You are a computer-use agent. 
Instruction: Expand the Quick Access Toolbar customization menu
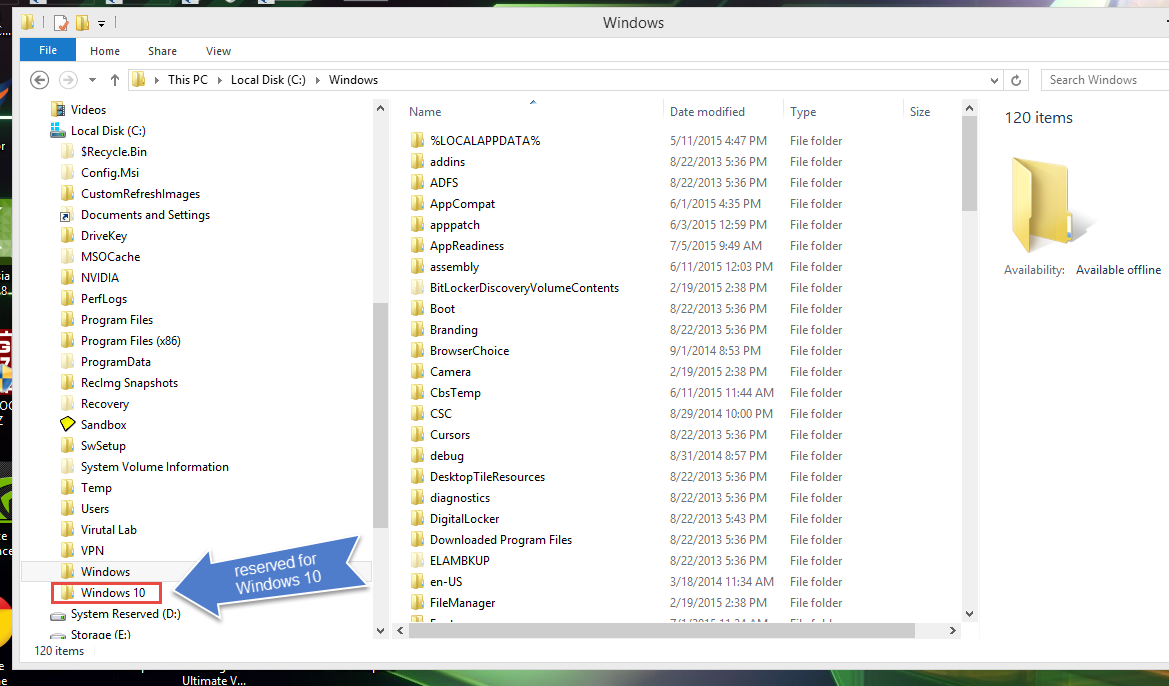coord(100,22)
